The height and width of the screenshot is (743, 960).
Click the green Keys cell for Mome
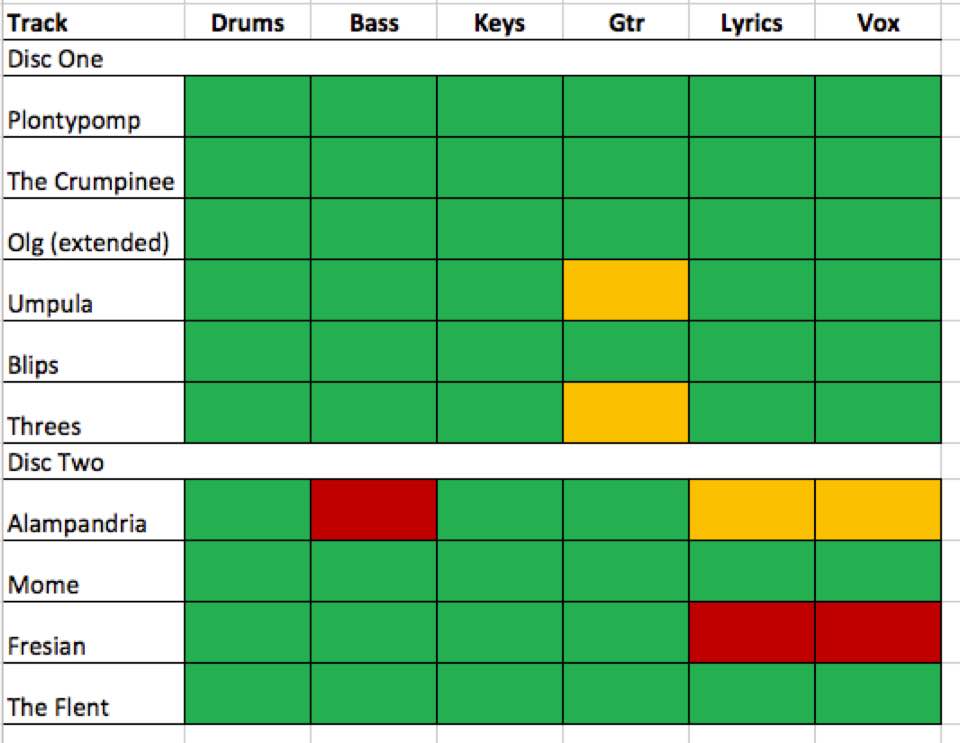pos(500,571)
